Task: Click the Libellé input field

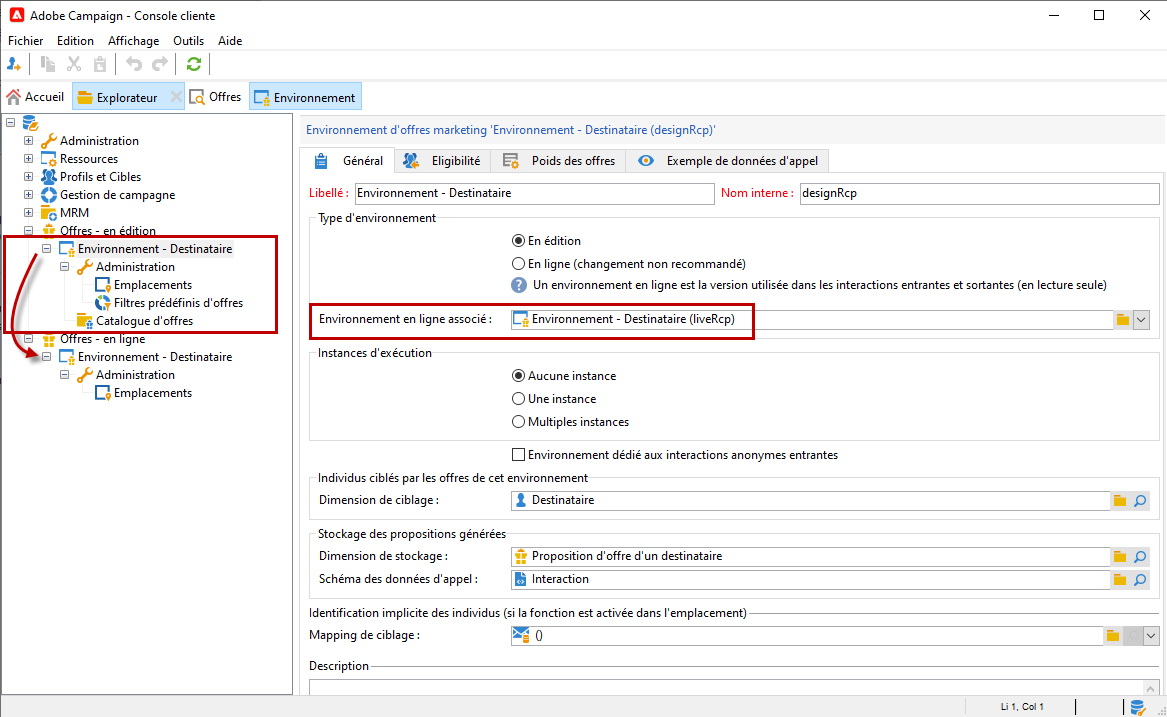Action: click(x=534, y=194)
